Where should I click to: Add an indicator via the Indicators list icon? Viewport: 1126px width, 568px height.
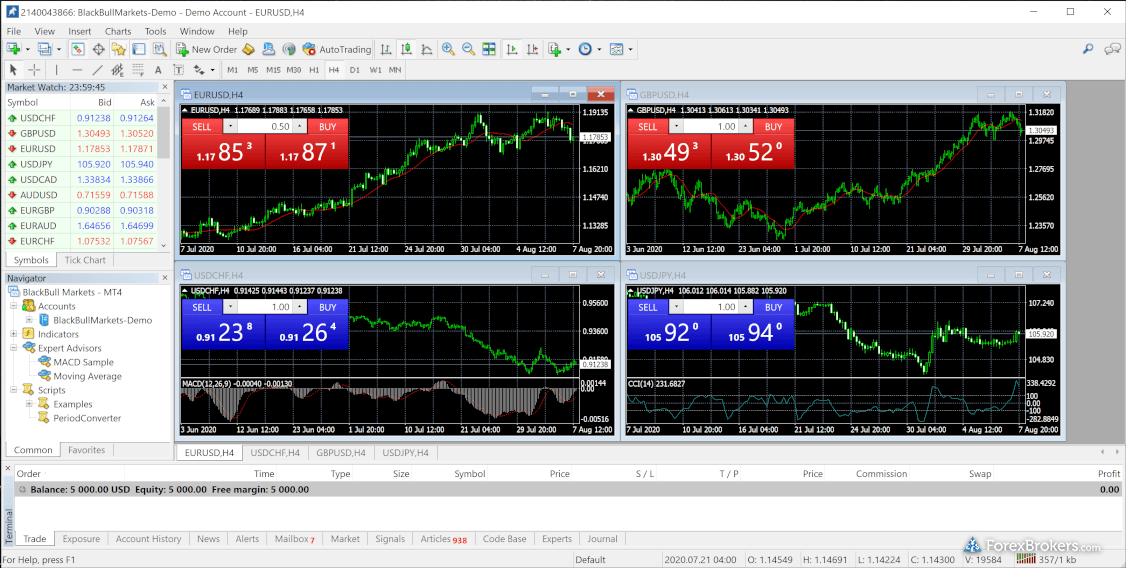click(x=554, y=49)
